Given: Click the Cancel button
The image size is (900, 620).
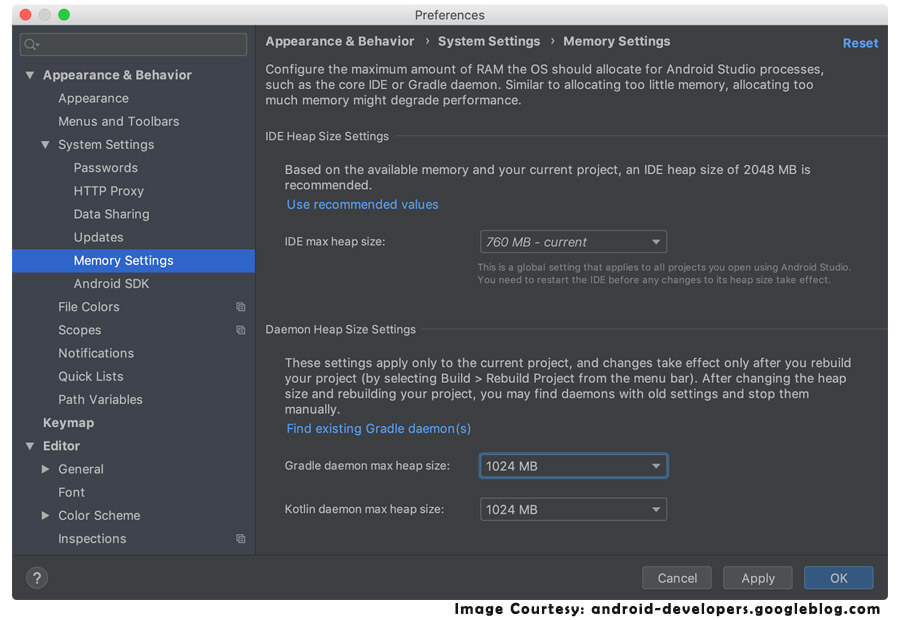Looking at the screenshot, I should (677, 578).
